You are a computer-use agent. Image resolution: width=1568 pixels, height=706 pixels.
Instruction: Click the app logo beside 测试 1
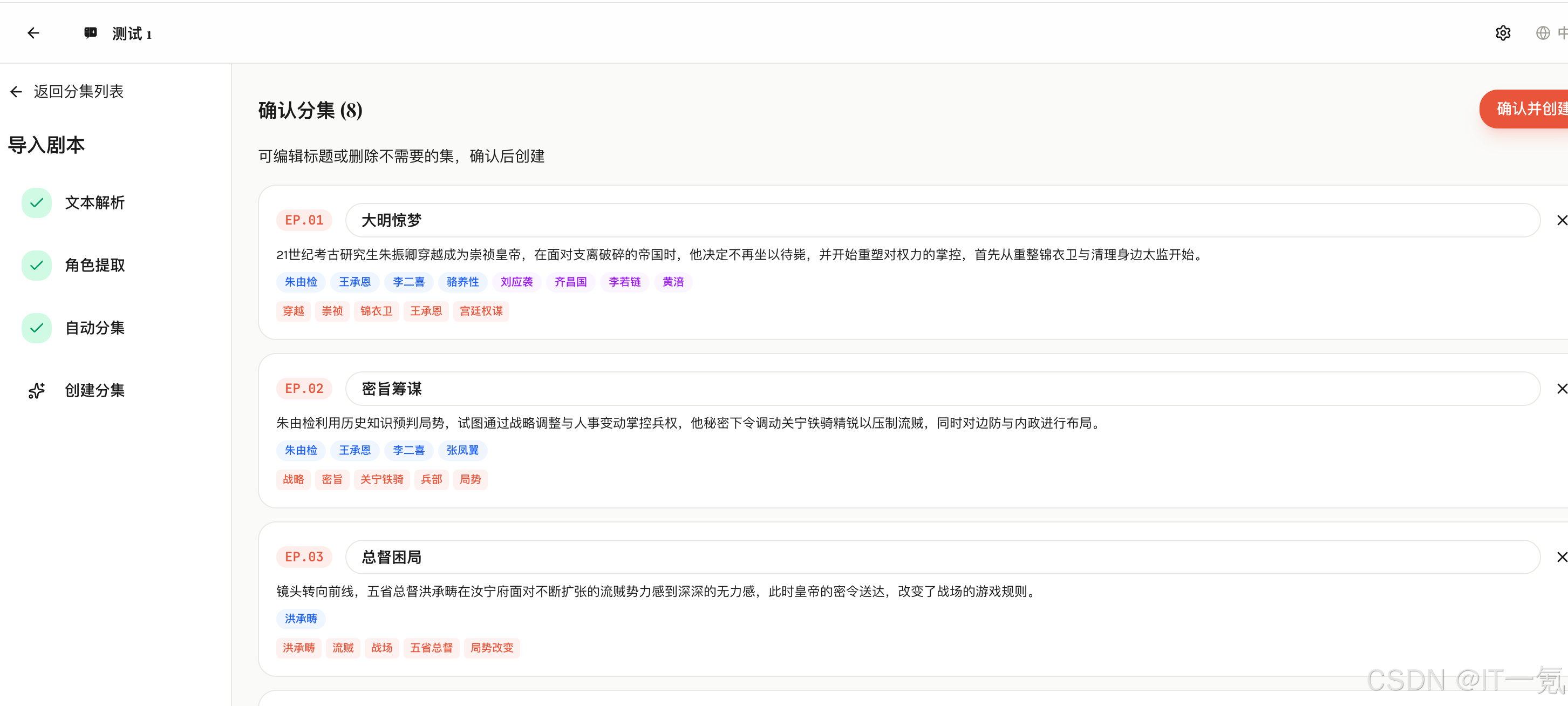[x=90, y=32]
